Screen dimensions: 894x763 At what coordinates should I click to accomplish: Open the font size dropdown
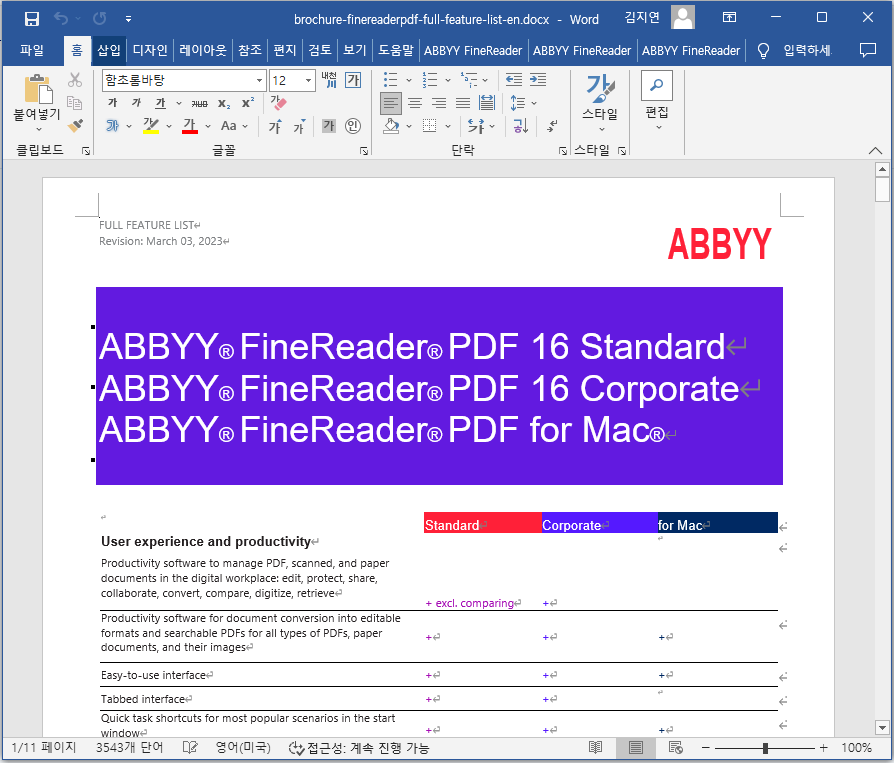point(308,80)
